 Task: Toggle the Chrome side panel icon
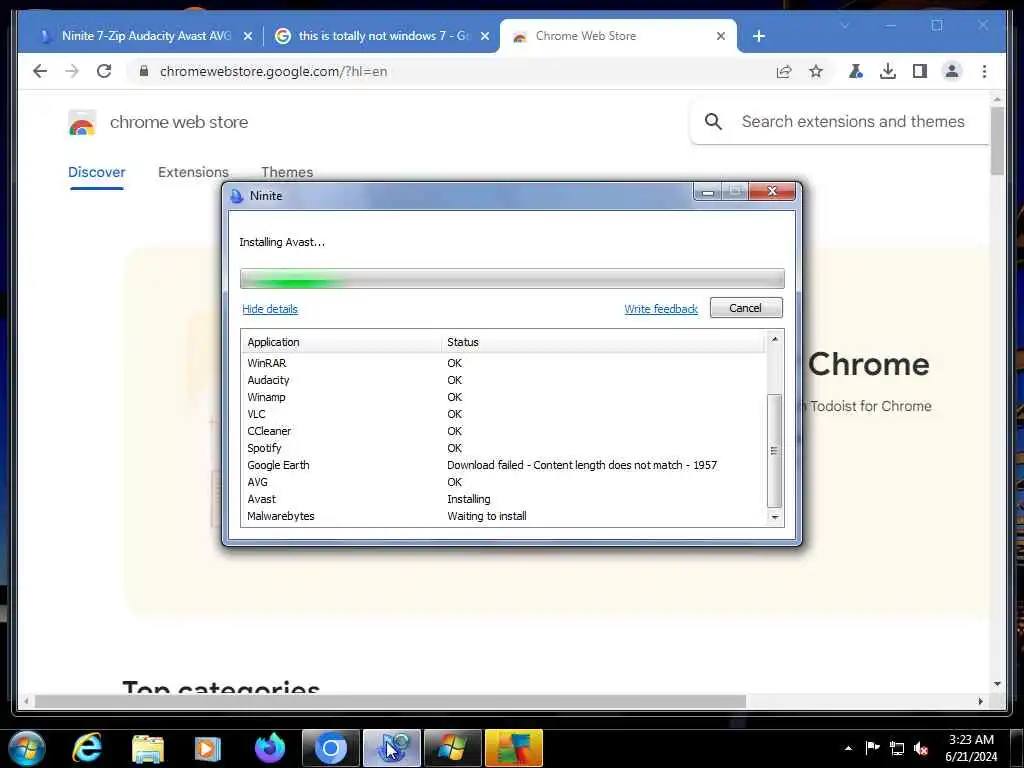(920, 71)
